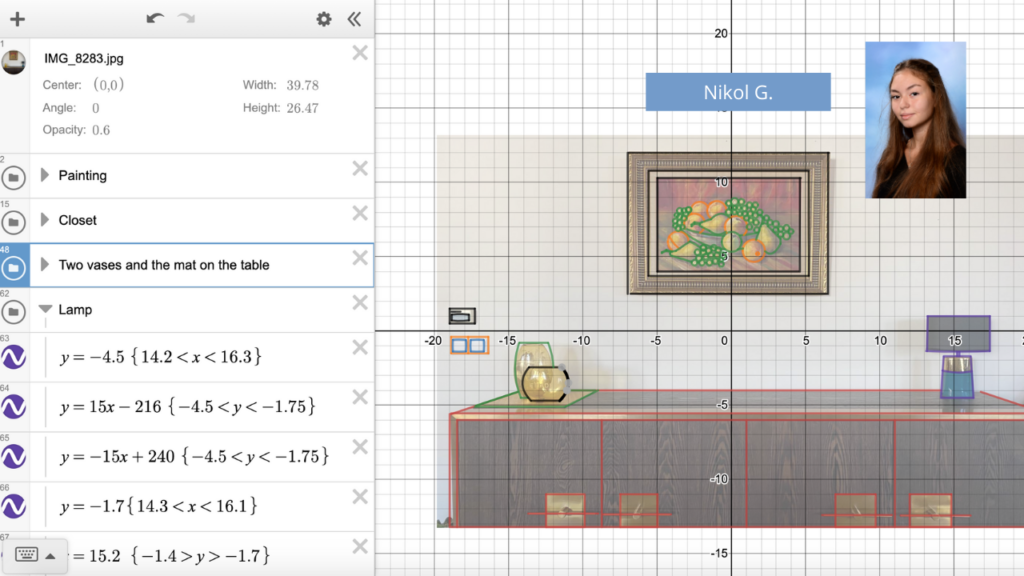
Task: Click the y=-4.5 {14.2<x<16.3} expression
Action: (161, 357)
